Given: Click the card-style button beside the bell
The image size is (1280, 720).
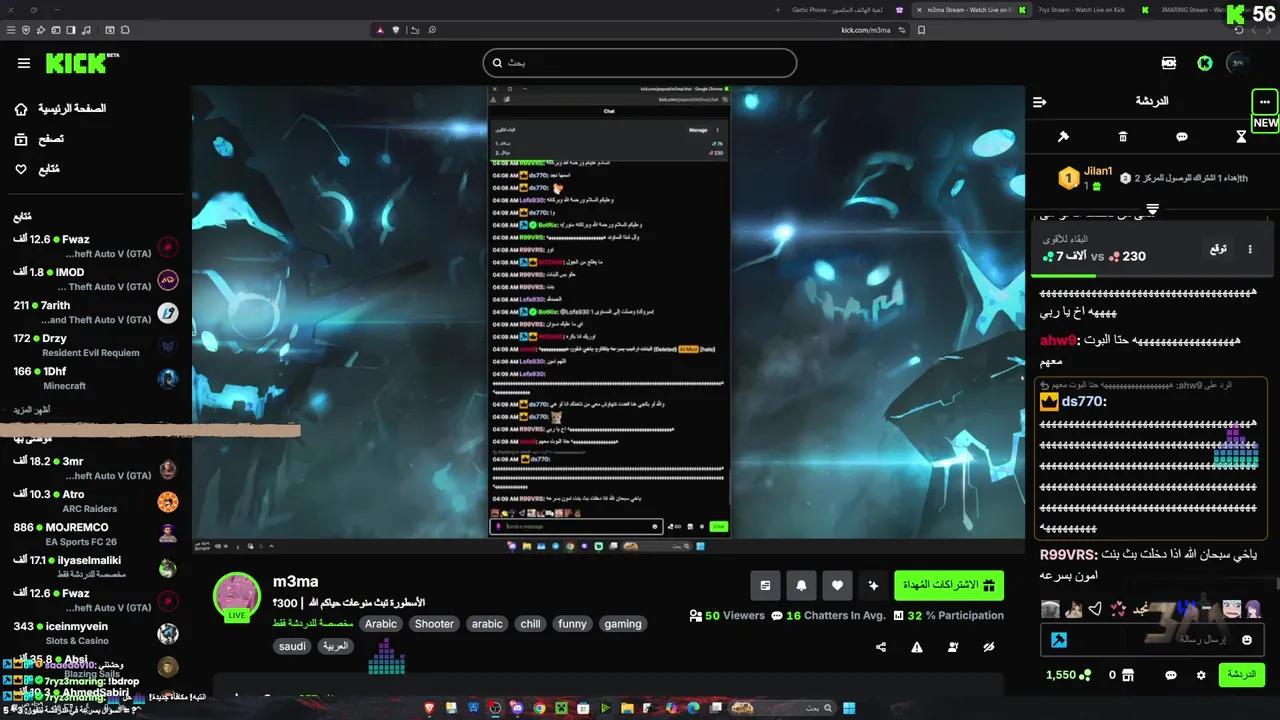Looking at the screenshot, I should pos(765,585).
